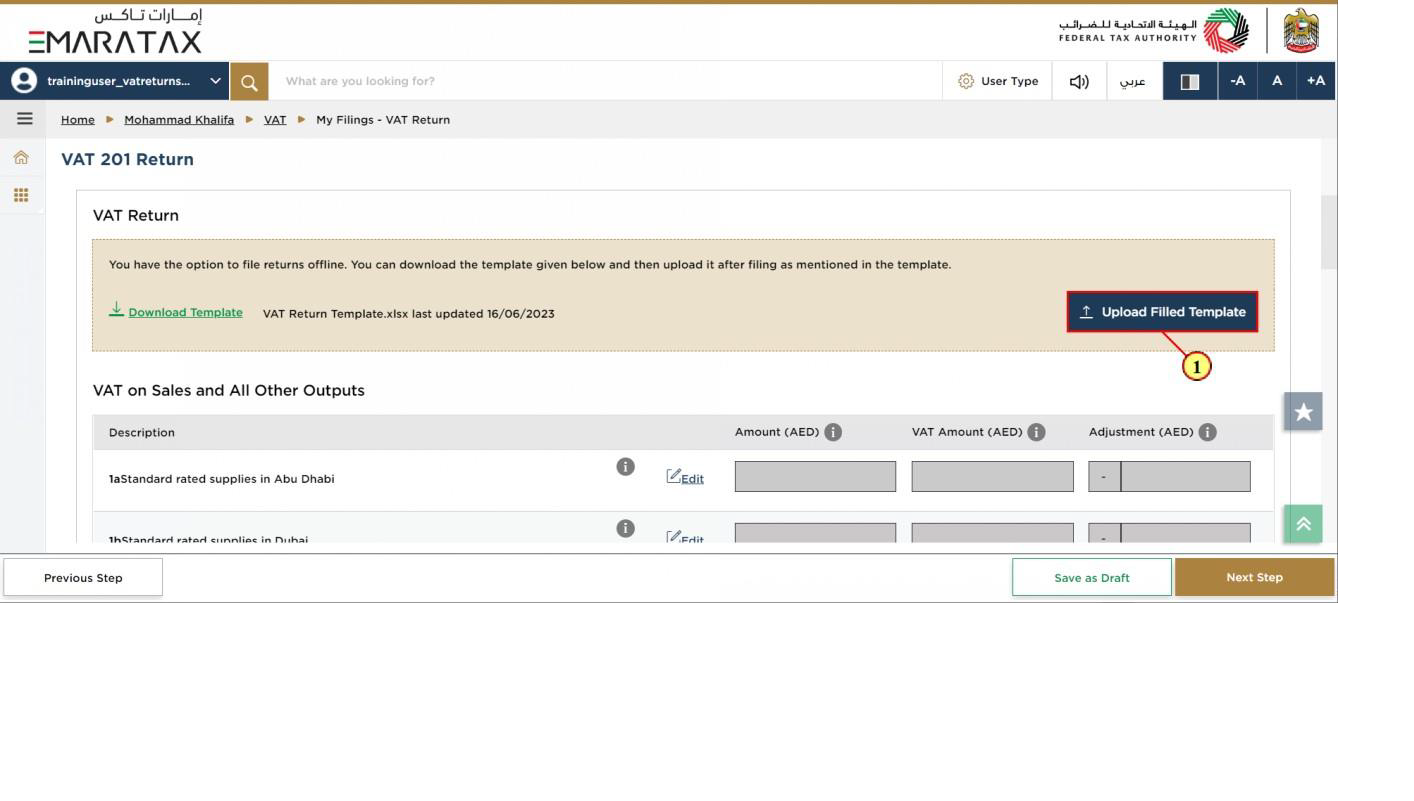The image size is (1414, 801).
Task: Increase font size with +A
Action: click(x=1315, y=81)
